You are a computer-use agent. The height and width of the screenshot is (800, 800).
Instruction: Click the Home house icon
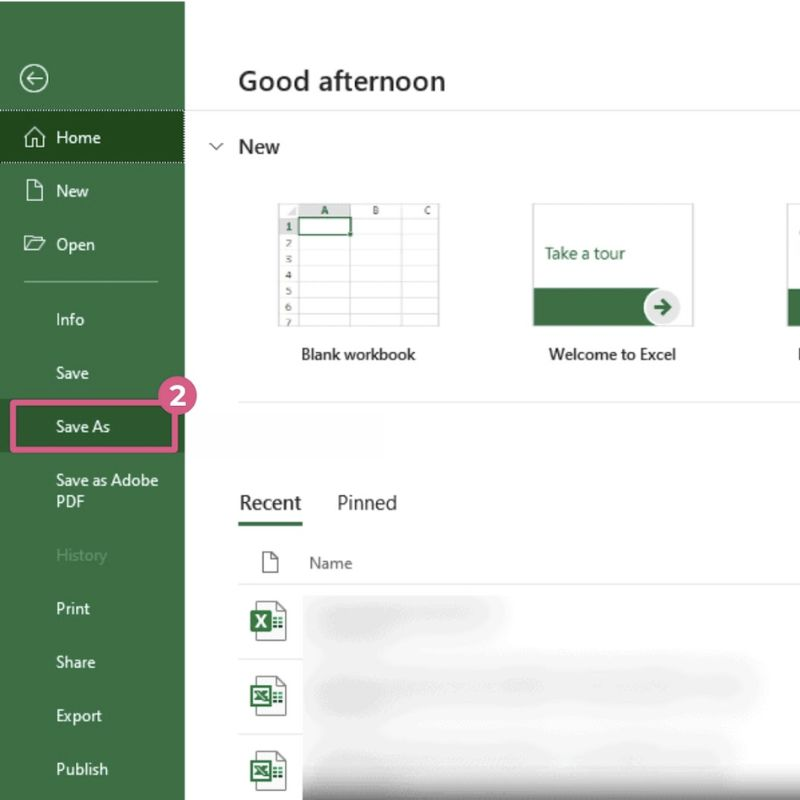click(x=35, y=137)
